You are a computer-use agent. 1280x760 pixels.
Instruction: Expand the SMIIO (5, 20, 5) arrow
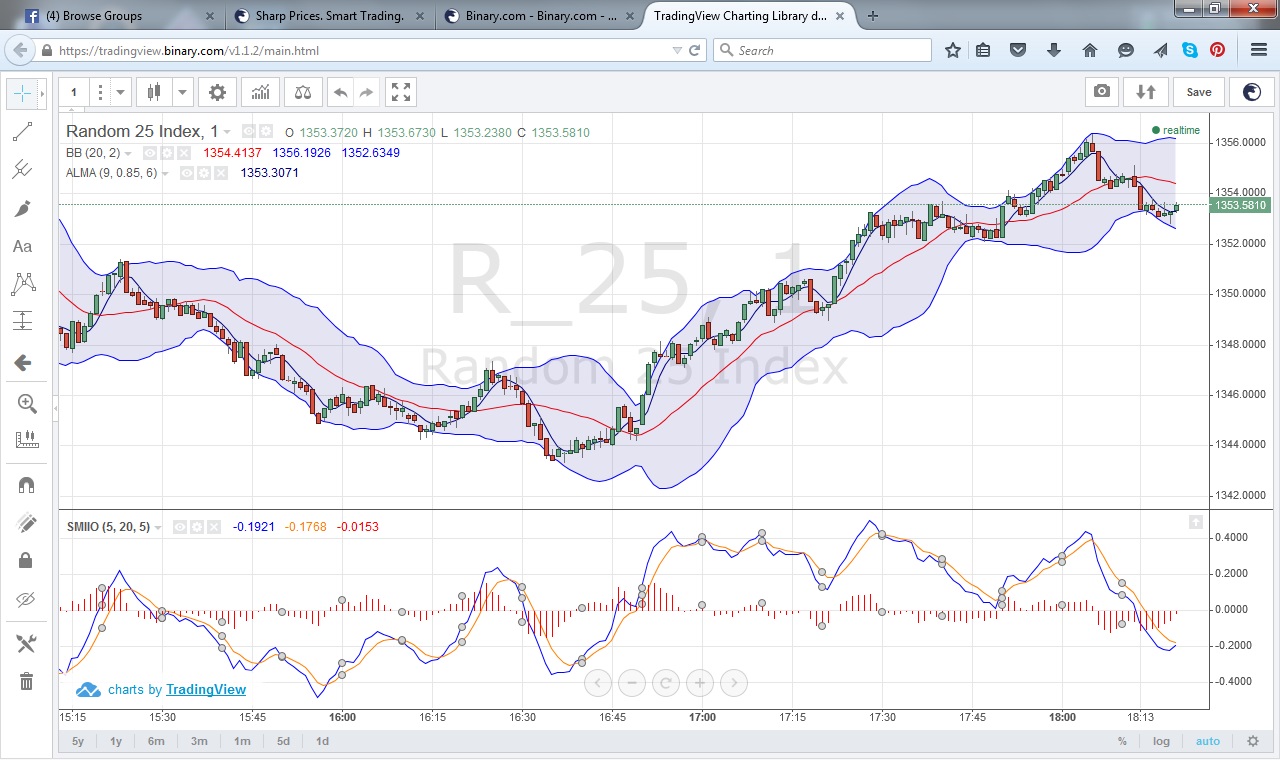pos(159,527)
